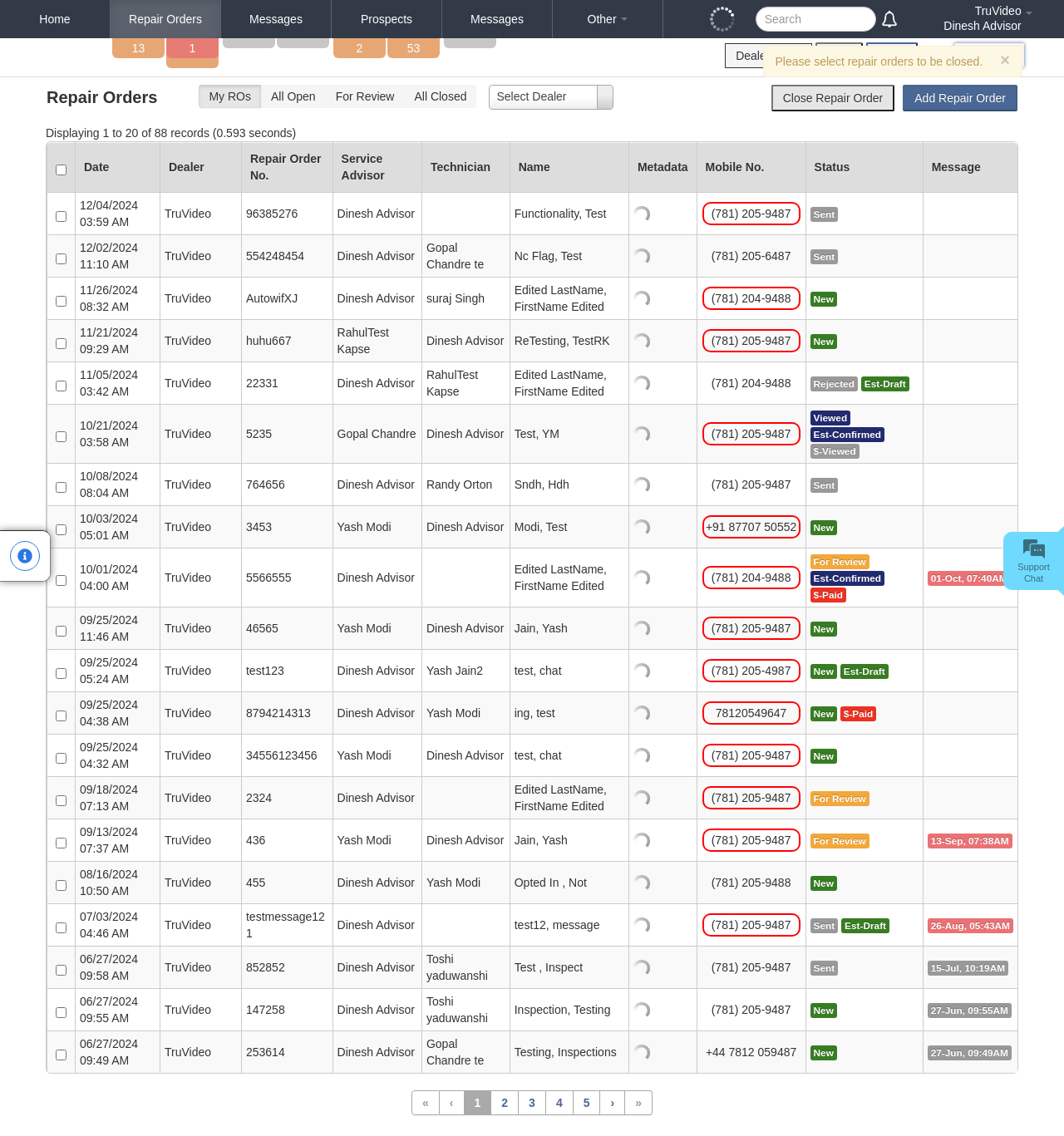Click metadata spinner for order 455
The height and width of the screenshot is (1136, 1064).
(642, 883)
